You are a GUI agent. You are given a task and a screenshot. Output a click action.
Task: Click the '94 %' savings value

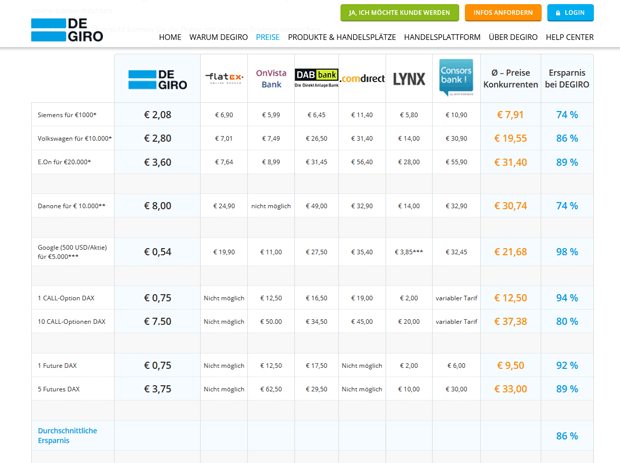[567, 298]
